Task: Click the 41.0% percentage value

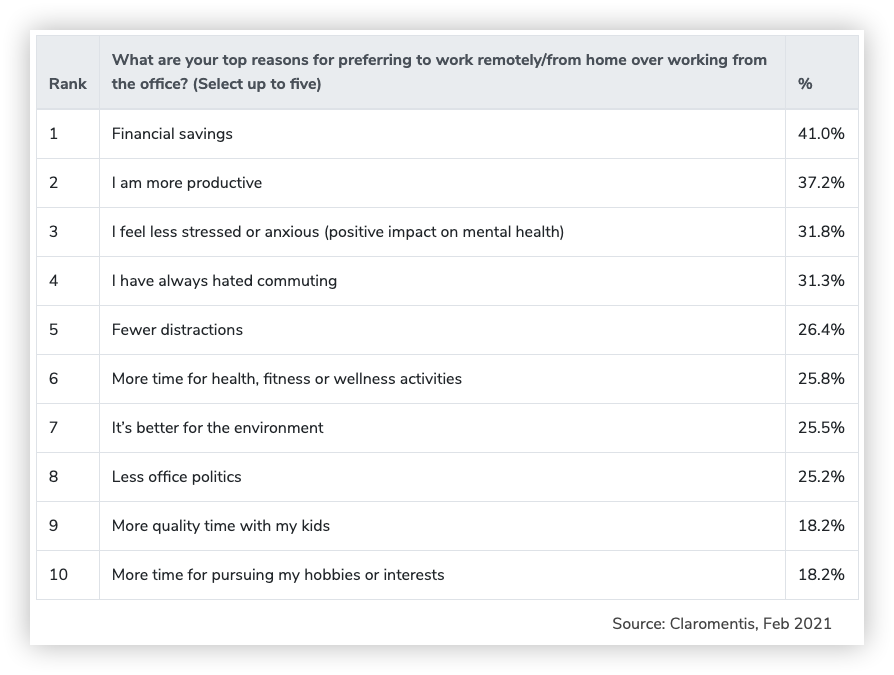Action: 821,134
